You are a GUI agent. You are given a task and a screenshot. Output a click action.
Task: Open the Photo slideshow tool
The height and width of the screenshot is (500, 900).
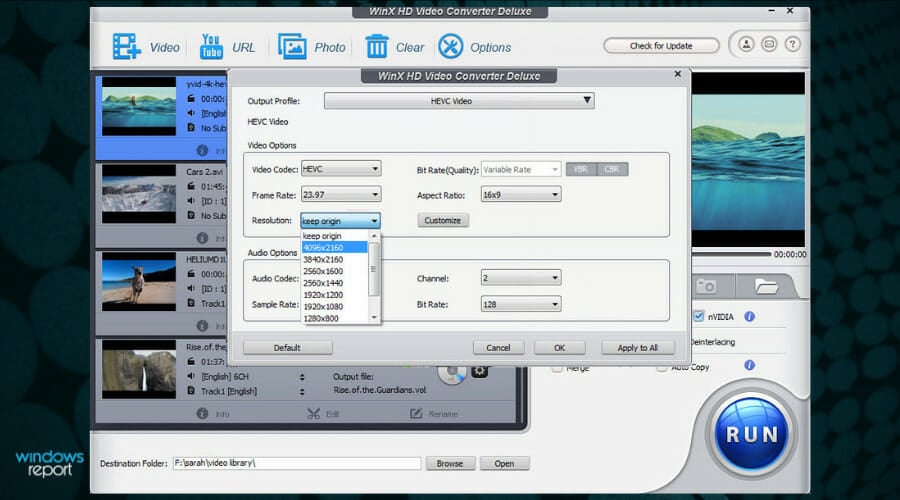(292, 46)
